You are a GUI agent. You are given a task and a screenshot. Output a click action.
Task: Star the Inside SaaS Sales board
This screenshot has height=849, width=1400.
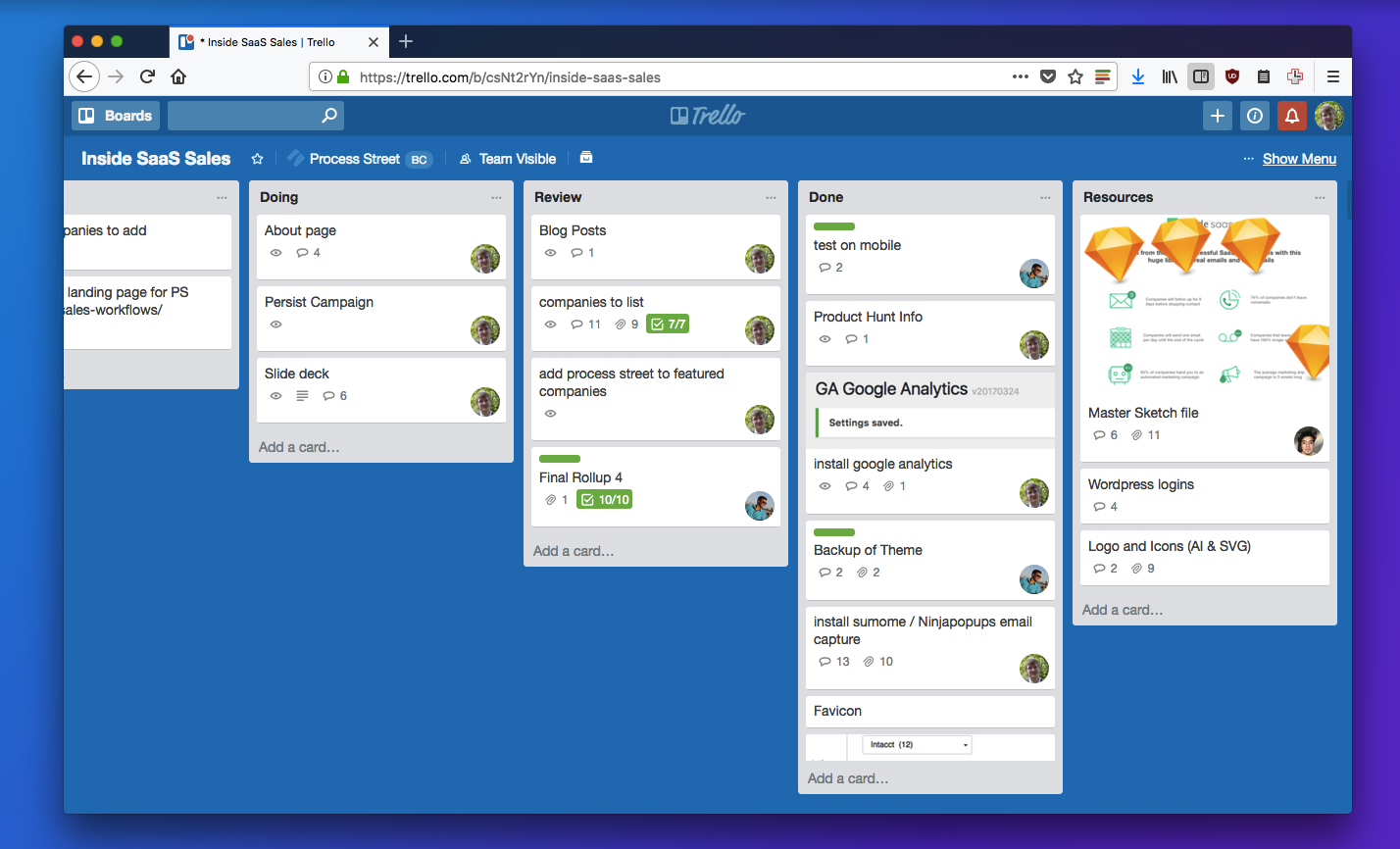pos(258,159)
